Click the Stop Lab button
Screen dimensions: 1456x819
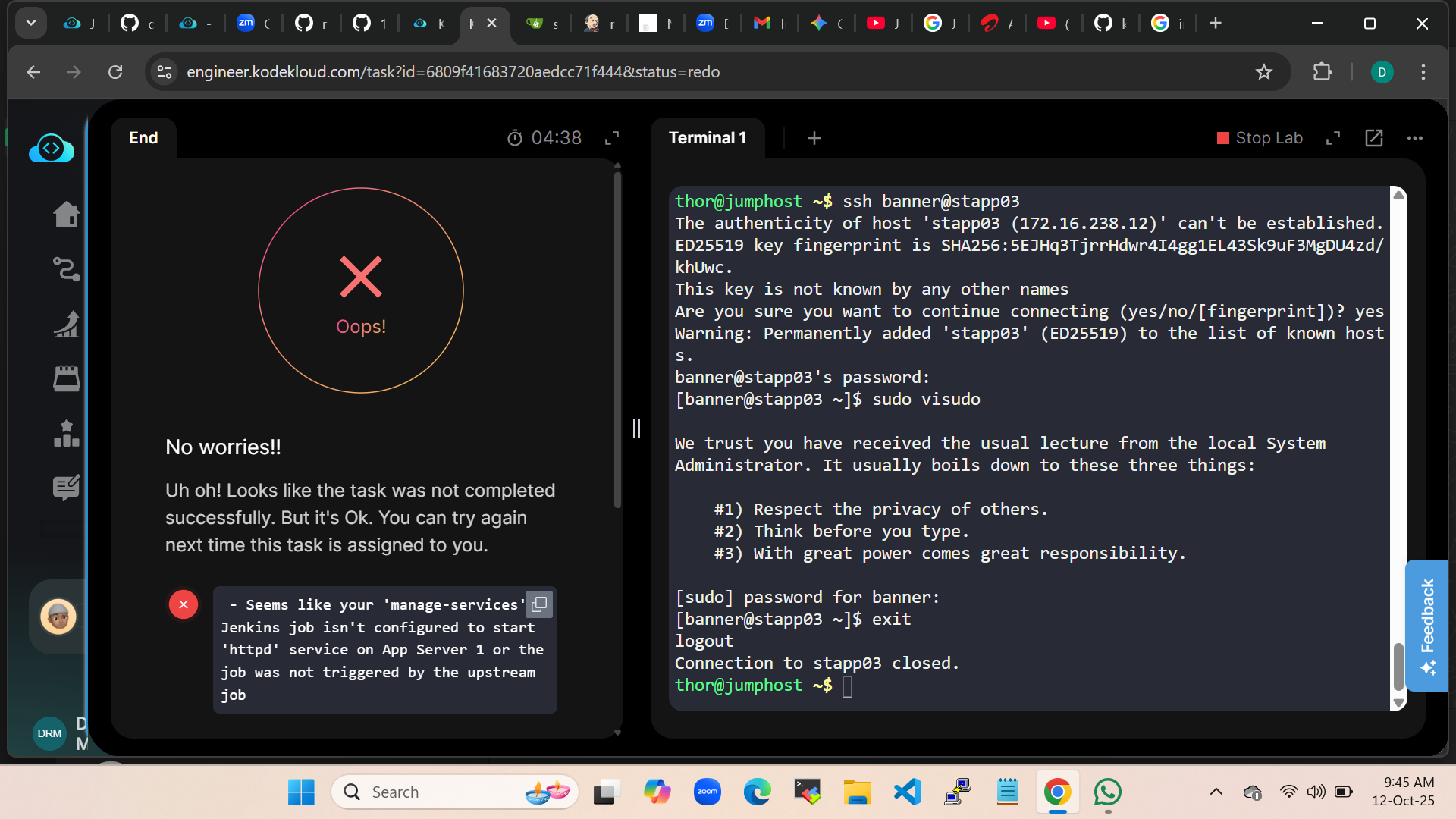[1260, 138]
